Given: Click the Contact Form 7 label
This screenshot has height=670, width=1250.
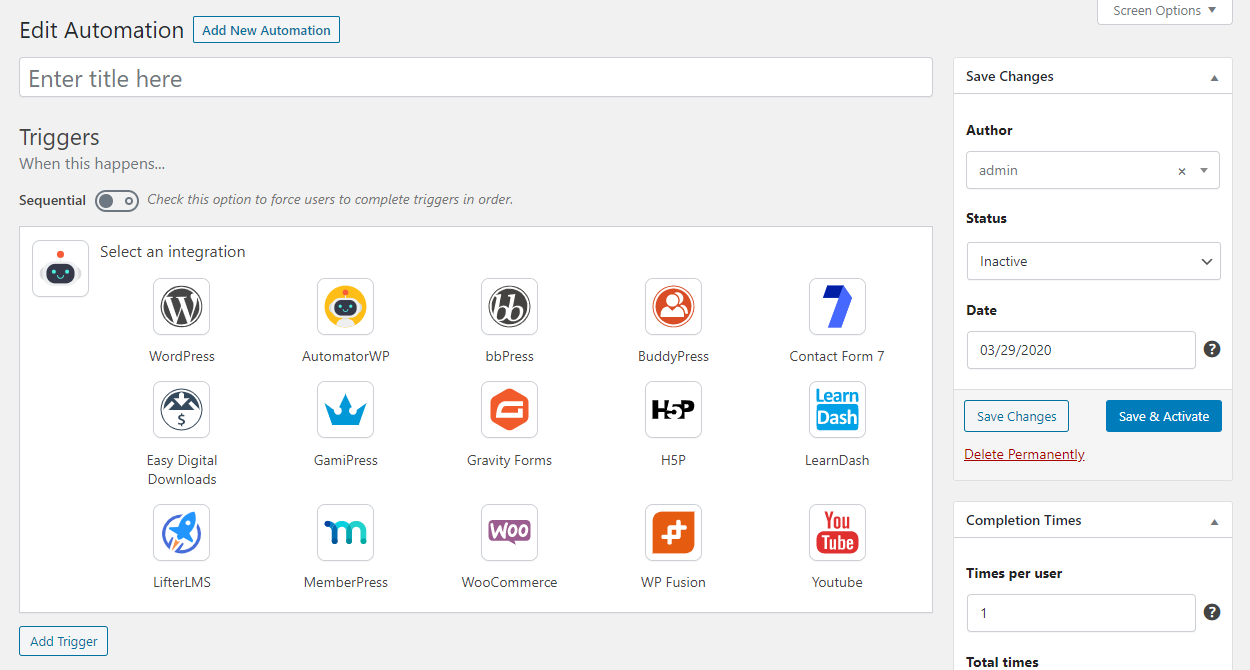Looking at the screenshot, I should click(837, 356).
